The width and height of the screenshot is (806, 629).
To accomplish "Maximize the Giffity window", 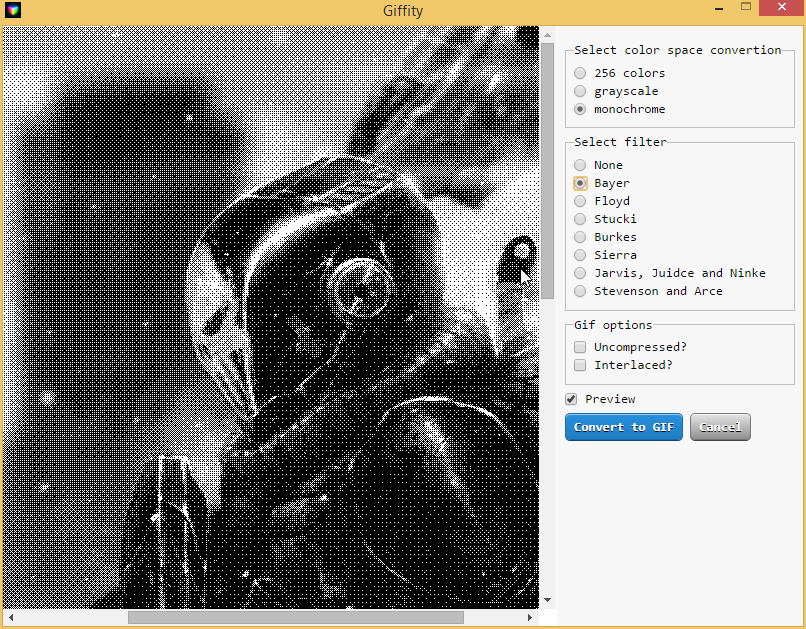I will coord(746,7).
